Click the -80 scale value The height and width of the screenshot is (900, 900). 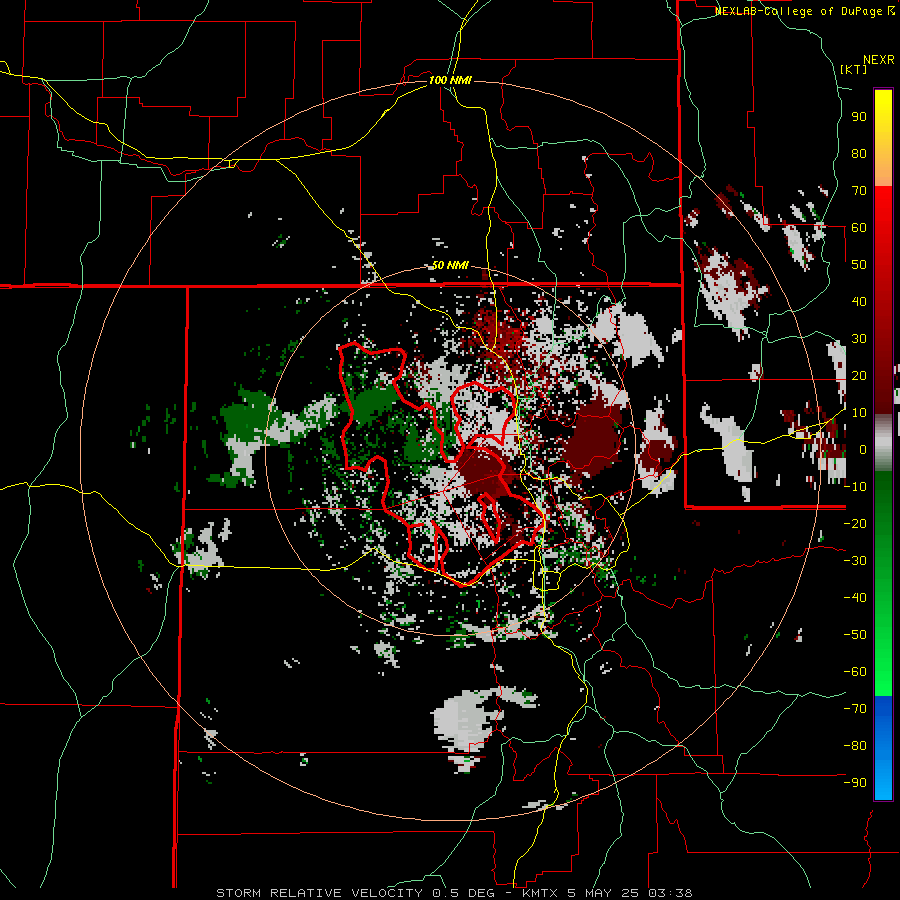[x=855, y=746]
